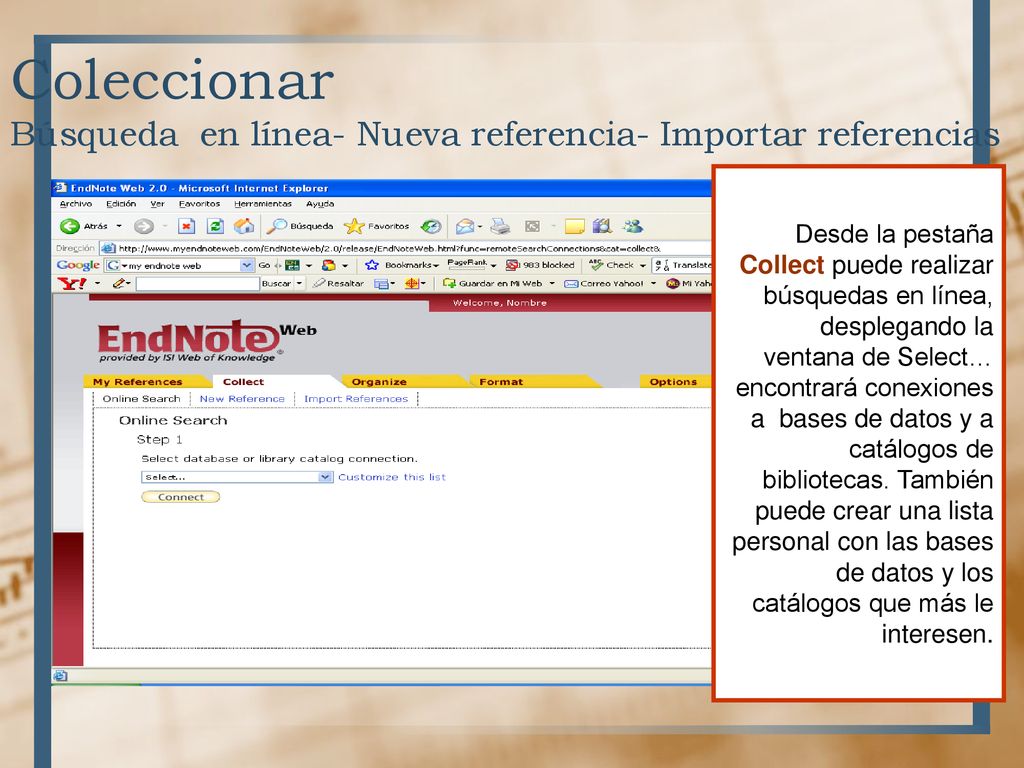Click the Connect button
The image size is (1024, 768).
[x=181, y=497]
